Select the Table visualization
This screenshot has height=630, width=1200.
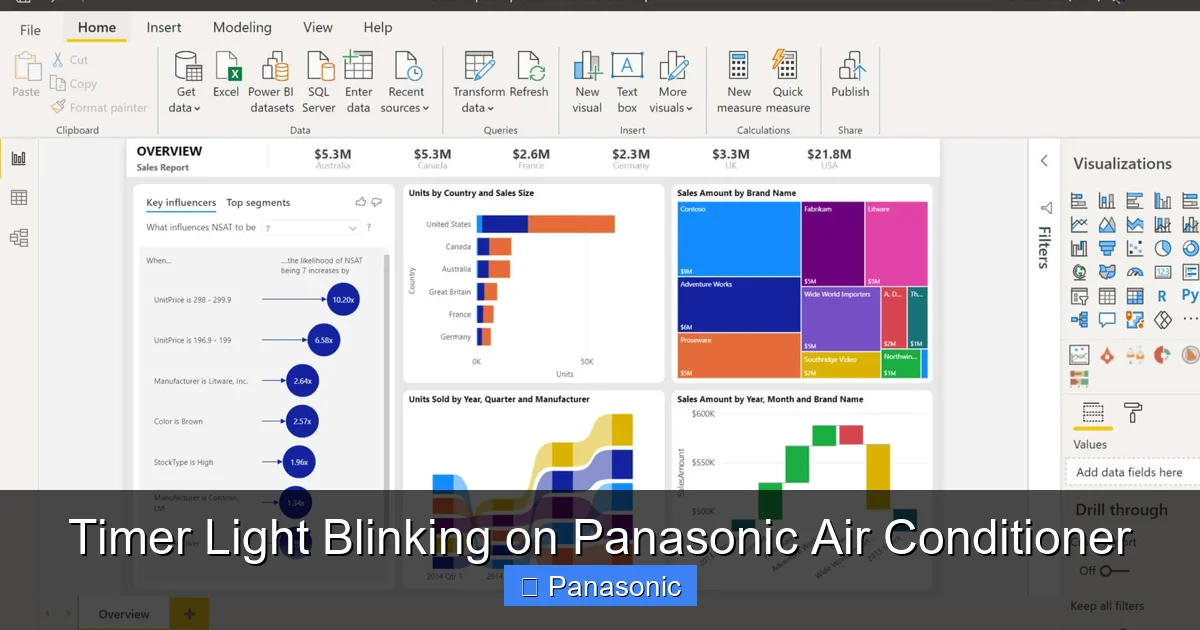(1107, 296)
